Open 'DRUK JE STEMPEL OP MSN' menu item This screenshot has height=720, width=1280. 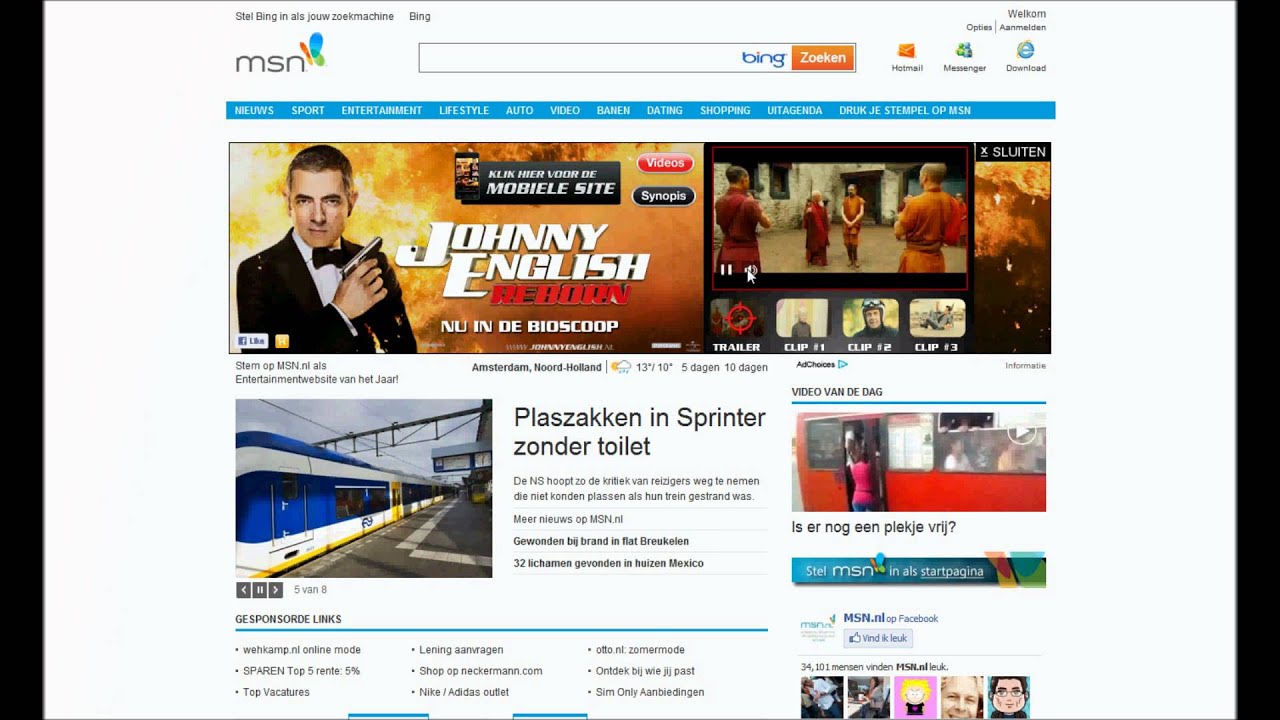tap(905, 111)
